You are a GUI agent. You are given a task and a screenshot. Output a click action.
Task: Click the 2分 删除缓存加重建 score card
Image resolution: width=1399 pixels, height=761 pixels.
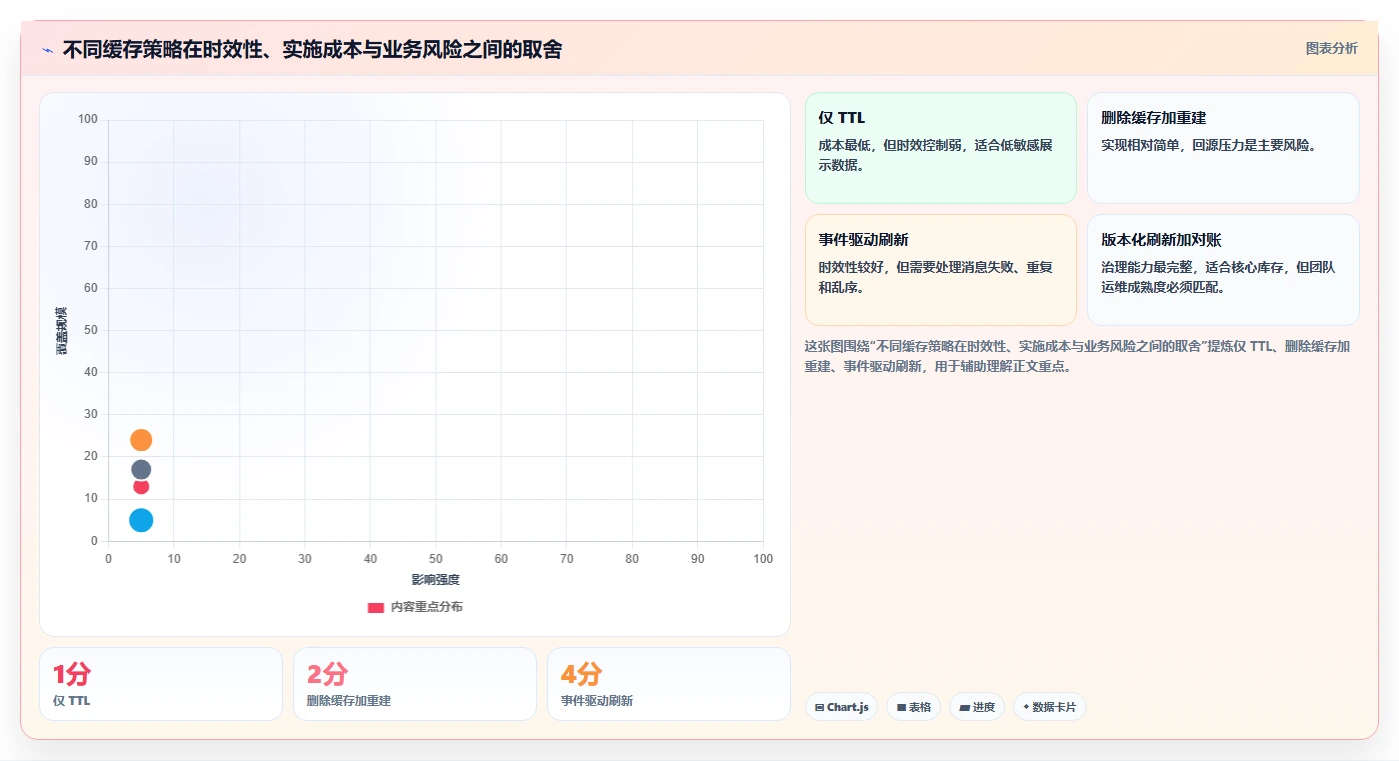click(415, 684)
